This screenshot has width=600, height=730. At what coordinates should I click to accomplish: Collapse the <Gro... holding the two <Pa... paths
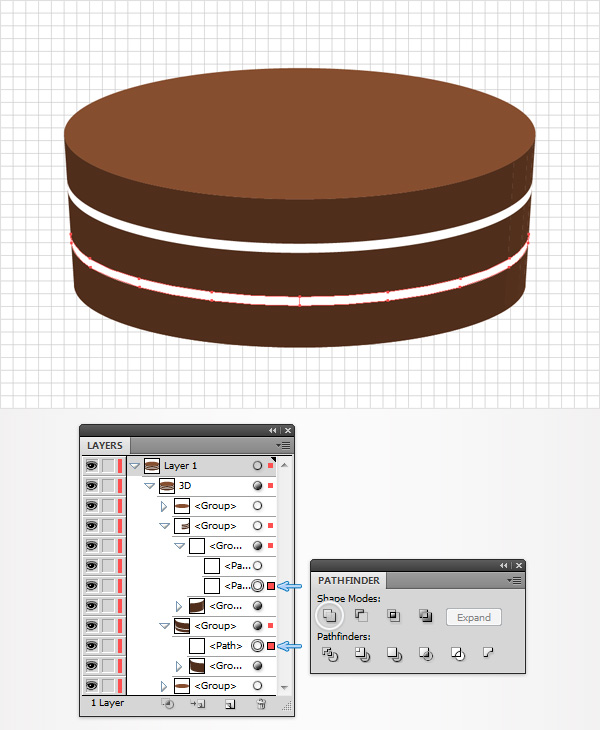179,546
